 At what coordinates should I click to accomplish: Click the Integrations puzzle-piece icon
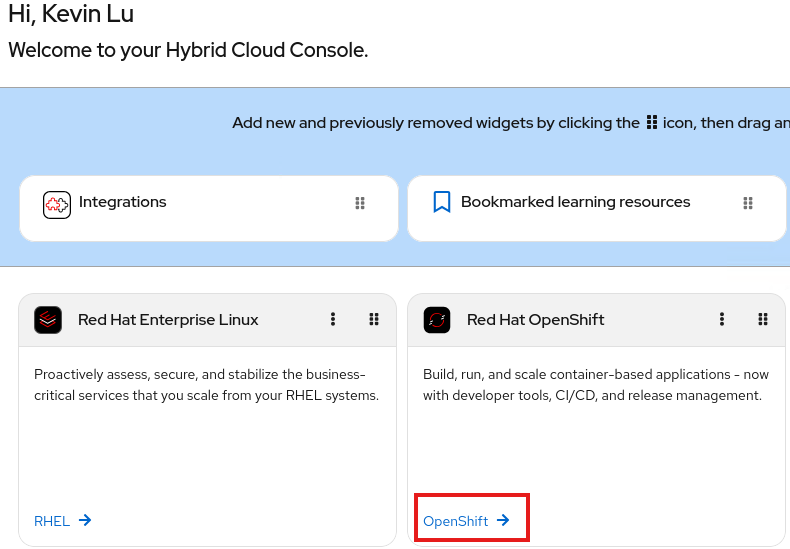coord(57,205)
